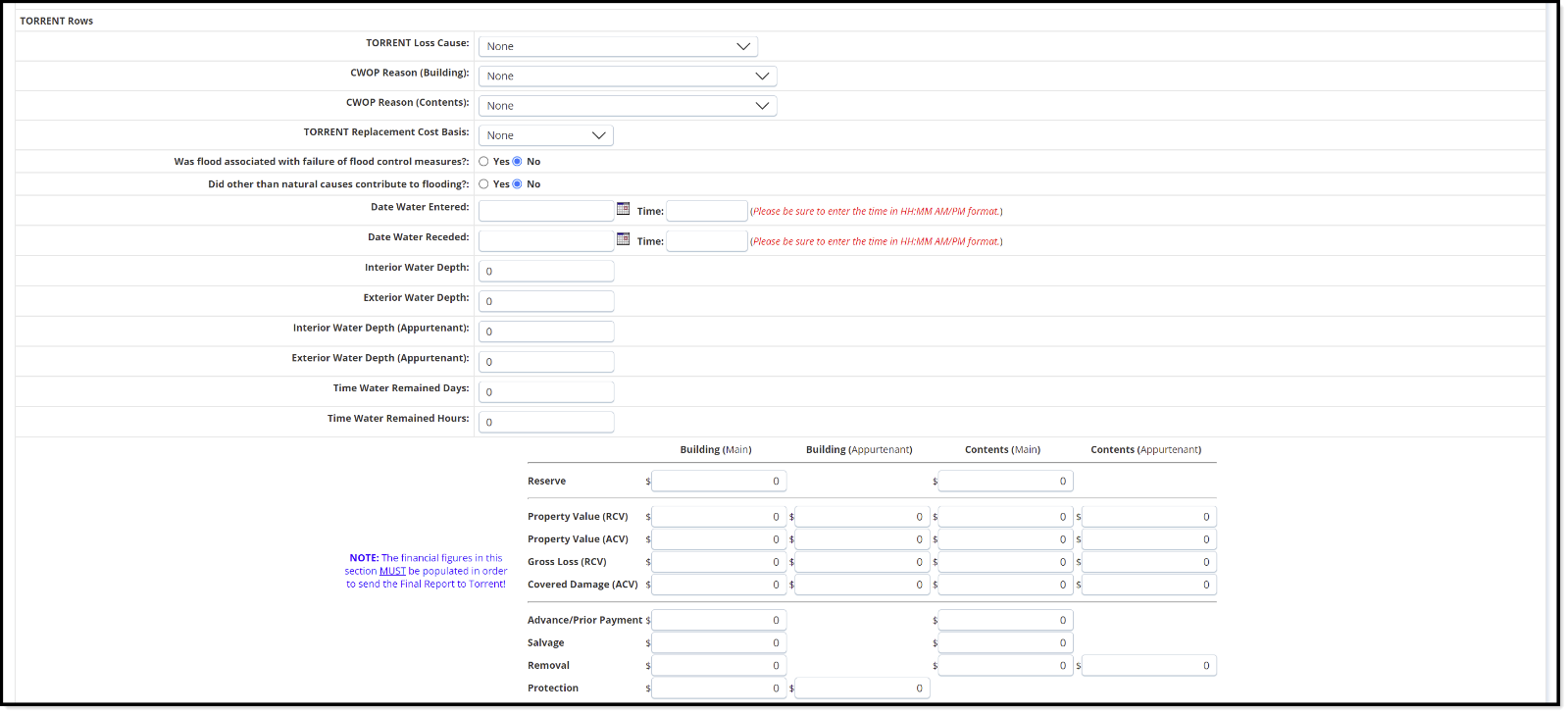
Task: Click the Time field for Date Water Entered
Action: (x=707, y=211)
